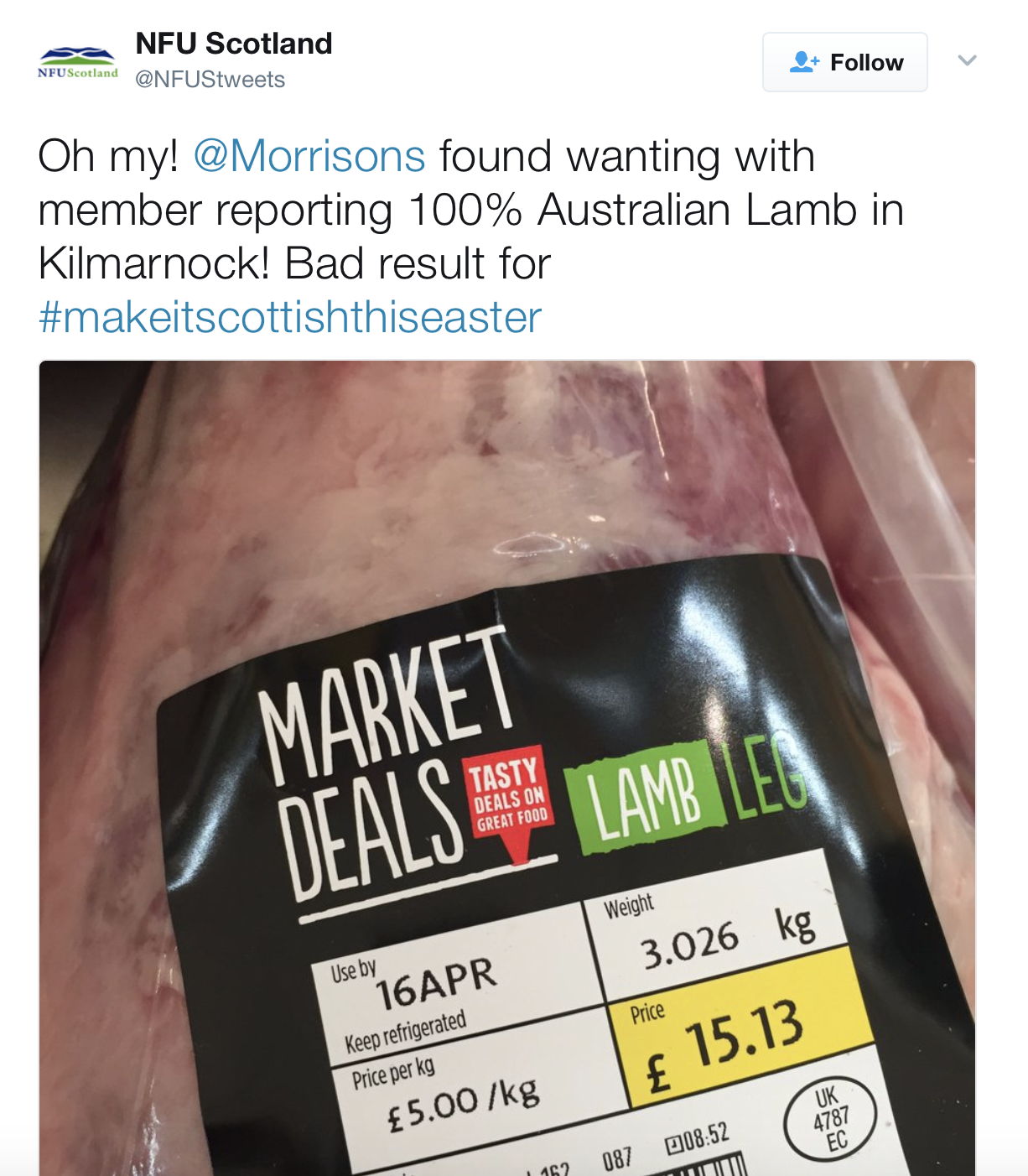Follow NFU Scotland
Image resolution: width=1028 pixels, height=1176 pixels.
(x=844, y=62)
